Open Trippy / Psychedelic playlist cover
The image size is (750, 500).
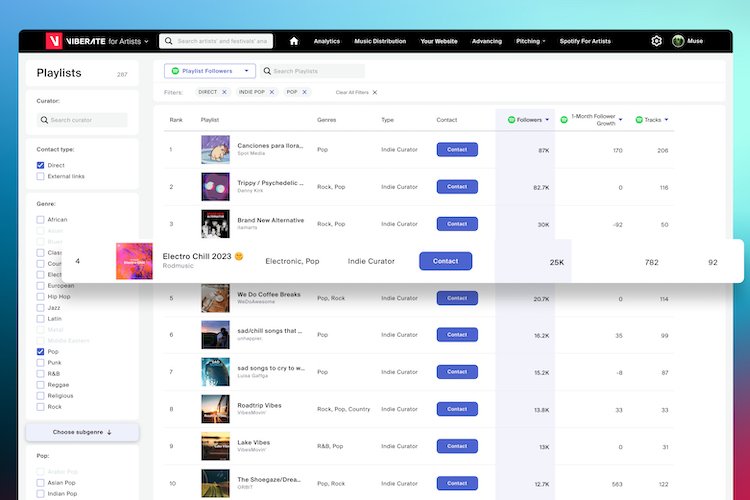pyautogui.click(x=215, y=187)
